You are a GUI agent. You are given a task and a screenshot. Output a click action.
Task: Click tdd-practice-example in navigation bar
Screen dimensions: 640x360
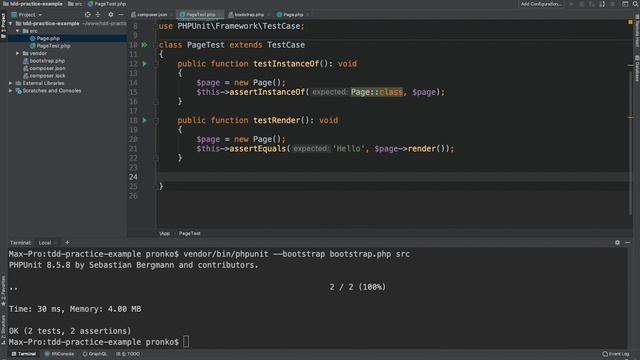pos(33,4)
